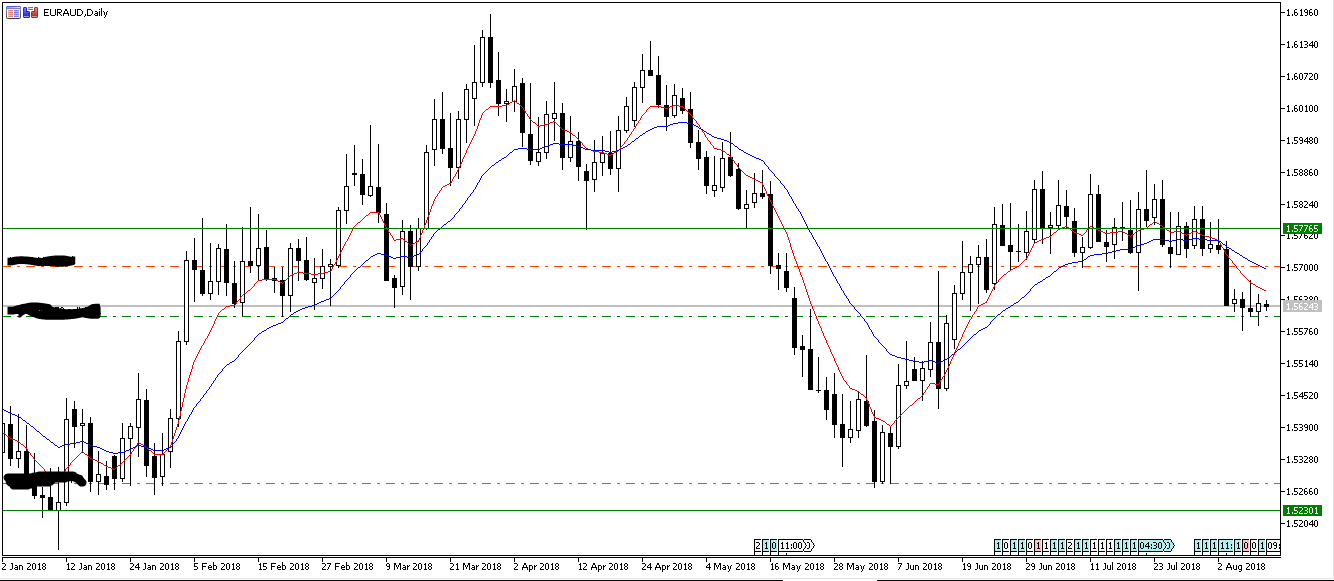This screenshot has width=1334, height=581.
Task: Click the EURAUD,Daily chart title
Action: pyautogui.click(x=75, y=13)
